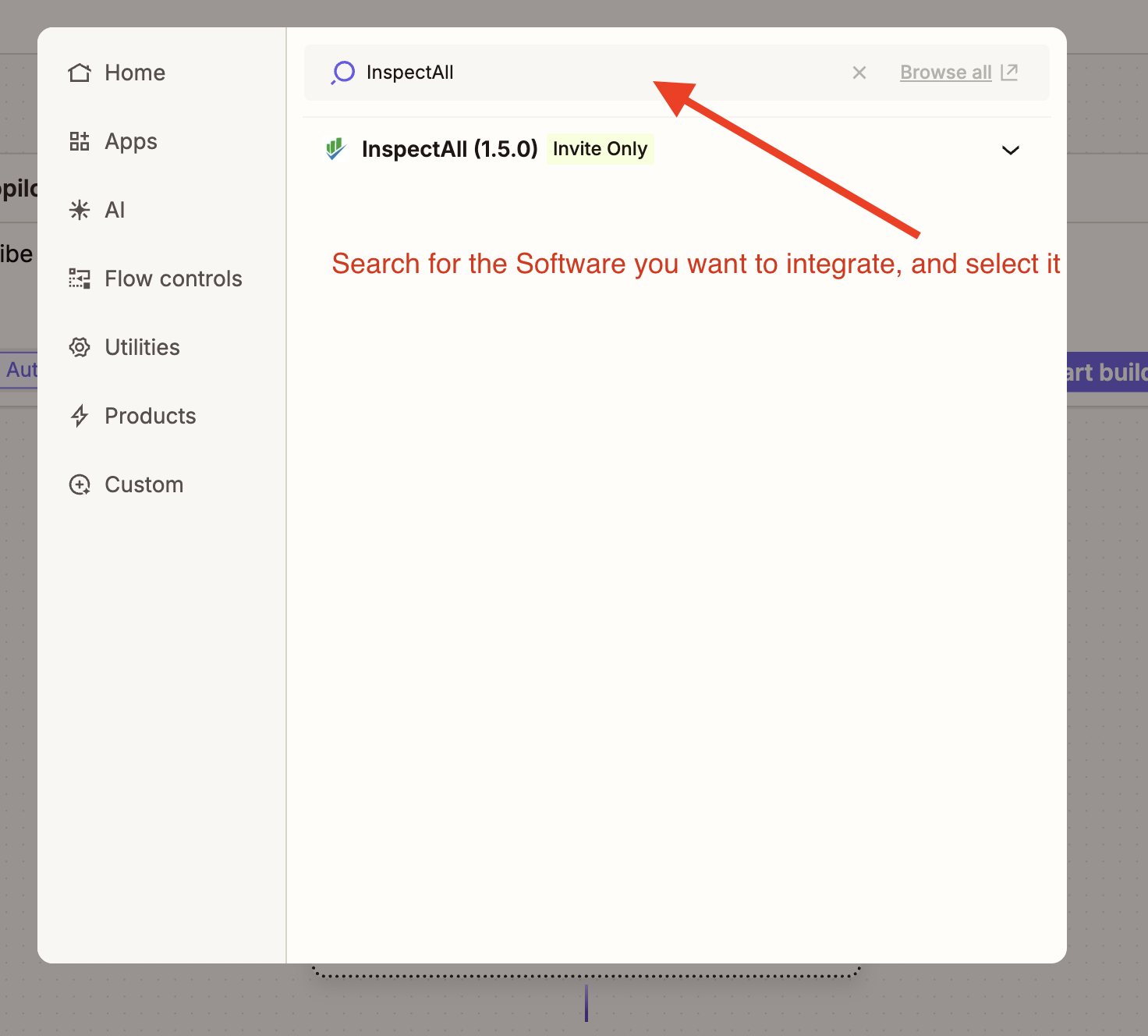
Task: Click the Invite Only badge
Action: click(600, 149)
